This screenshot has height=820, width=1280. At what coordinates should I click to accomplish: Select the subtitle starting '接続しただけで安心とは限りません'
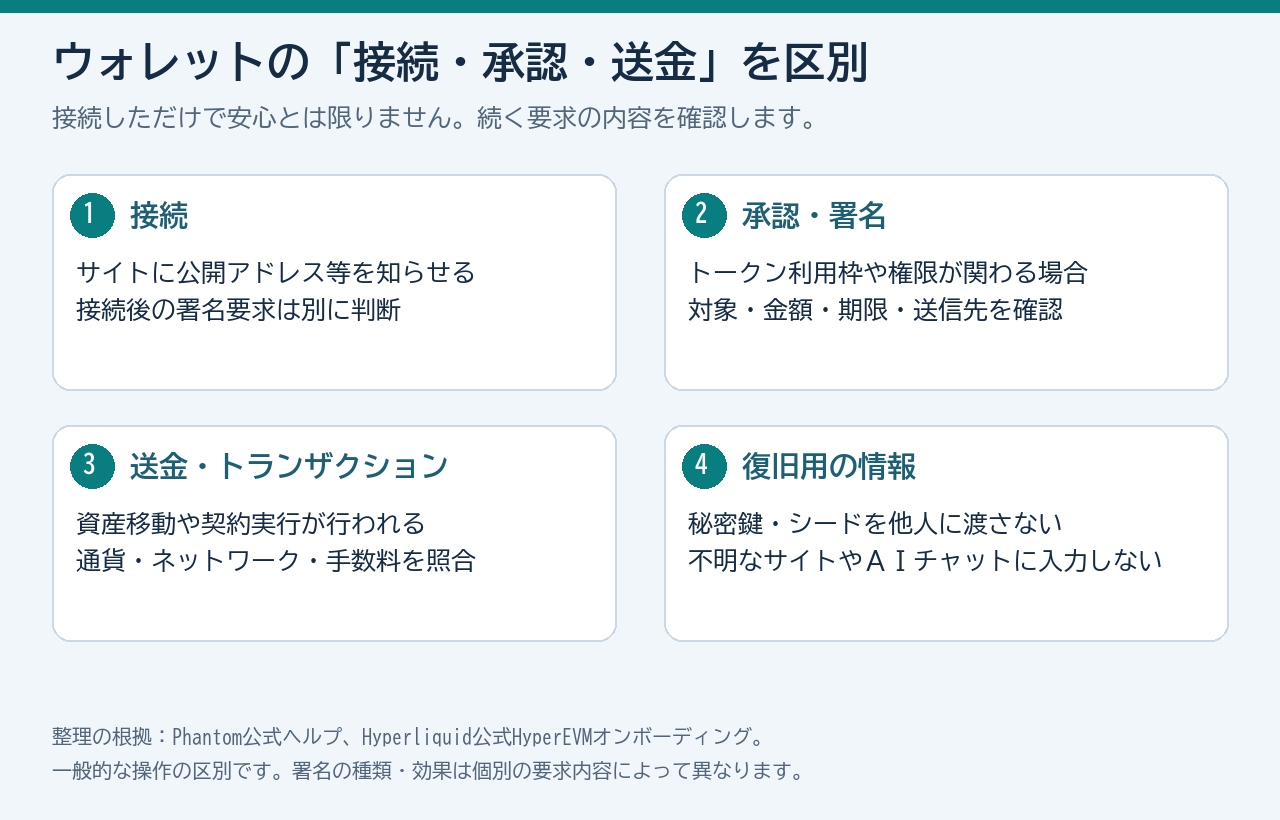coord(436,118)
